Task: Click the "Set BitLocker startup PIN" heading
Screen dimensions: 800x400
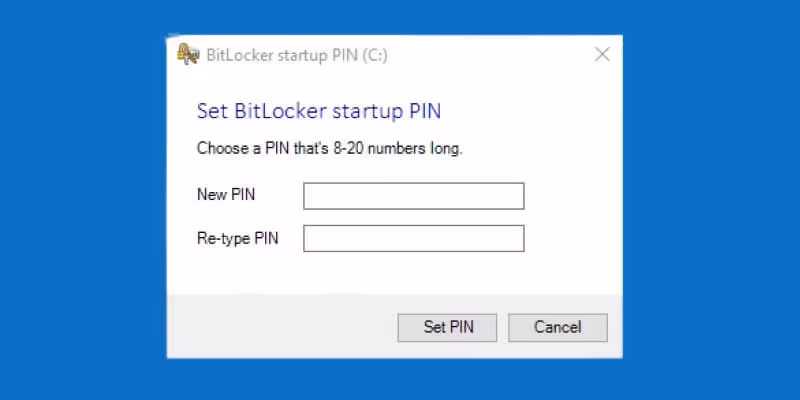Action: pyautogui.click(x=319, y=110)
